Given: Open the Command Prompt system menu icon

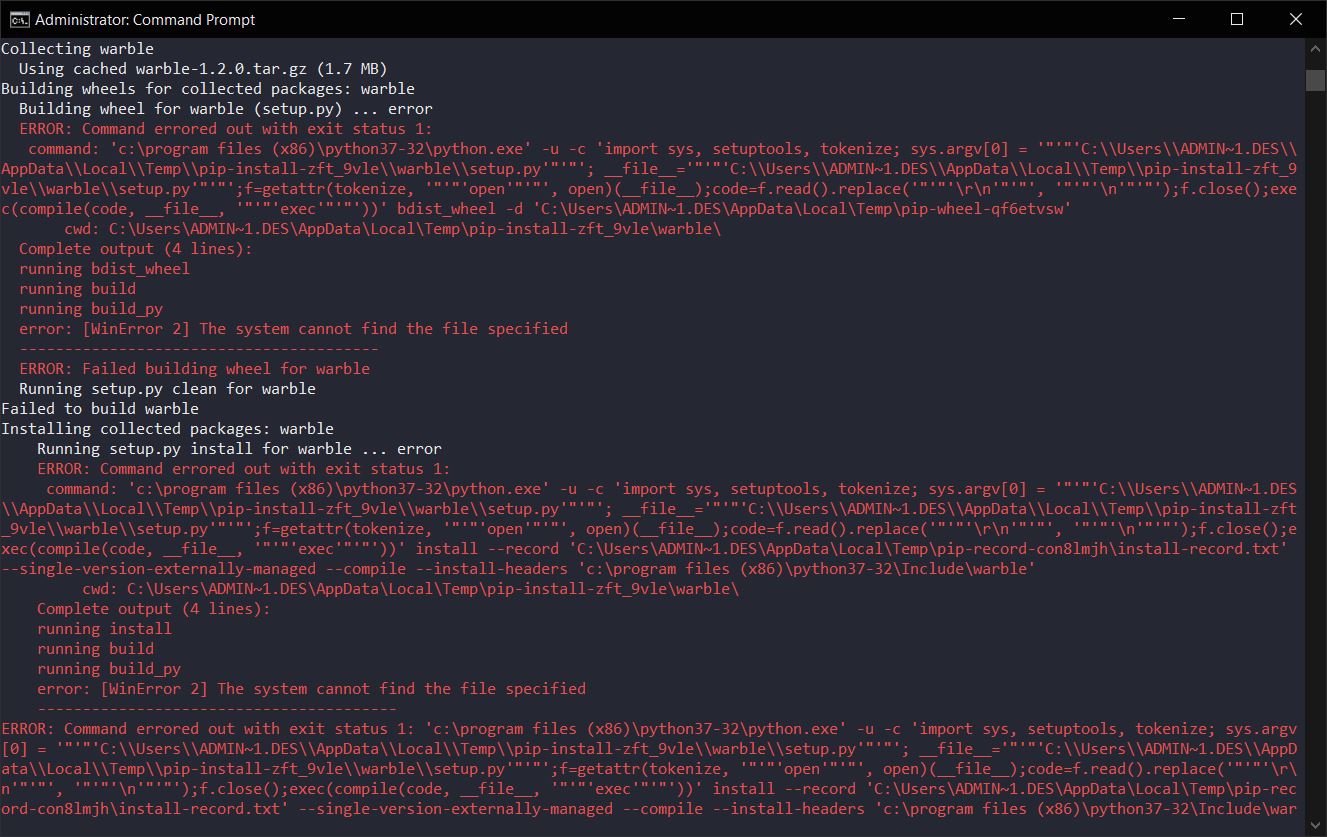Looking at the screenshot, I should [17, 19].
